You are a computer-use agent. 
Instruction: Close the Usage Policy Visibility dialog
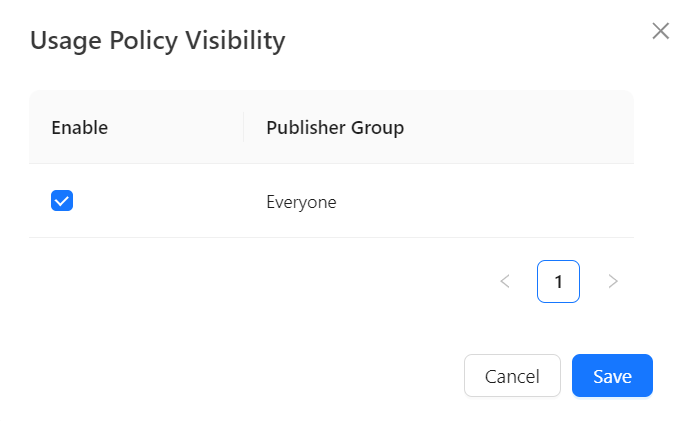pyautogui.click(x=660, y=31)
